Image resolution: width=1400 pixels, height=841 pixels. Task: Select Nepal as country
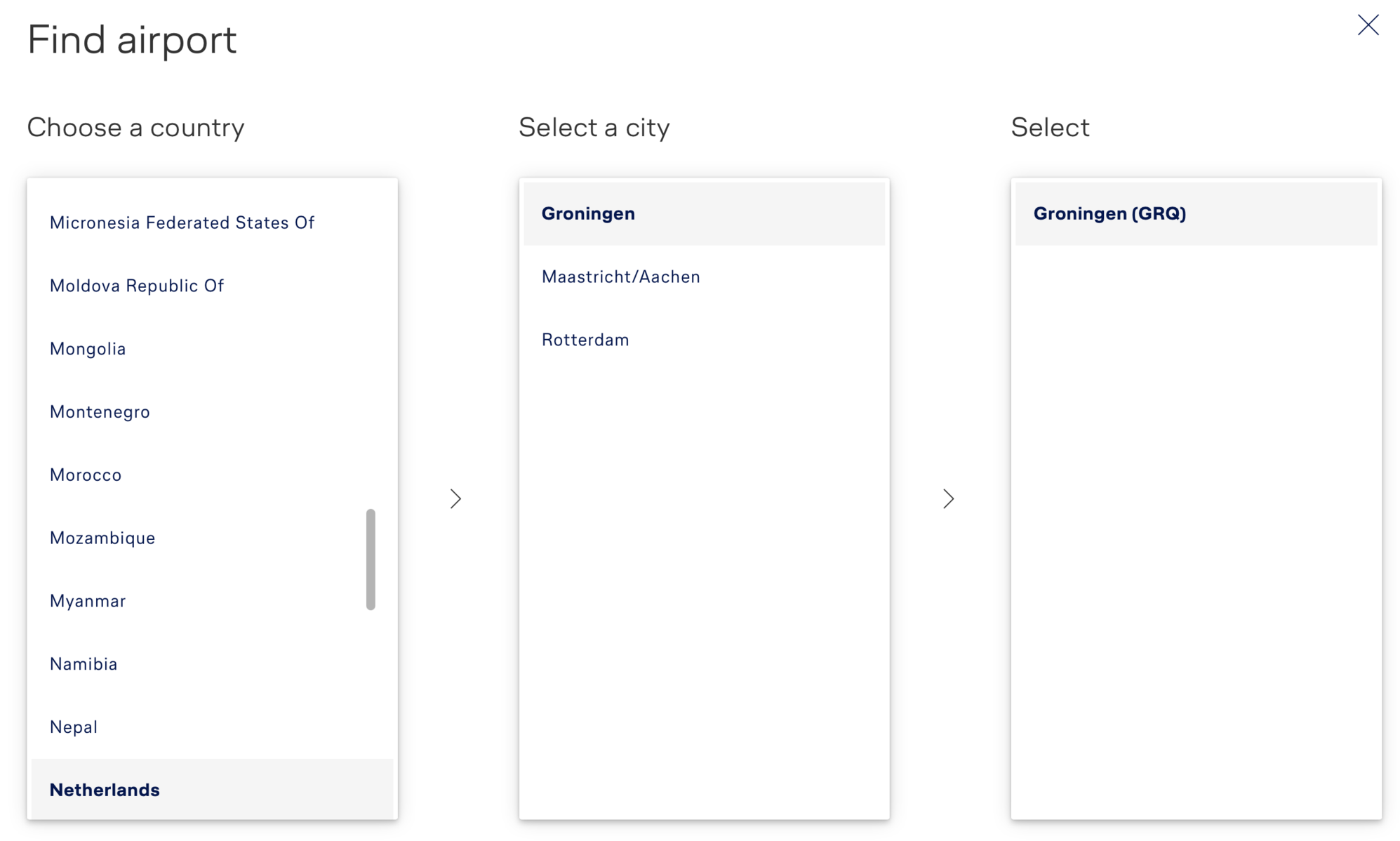[x=212, y=727]
